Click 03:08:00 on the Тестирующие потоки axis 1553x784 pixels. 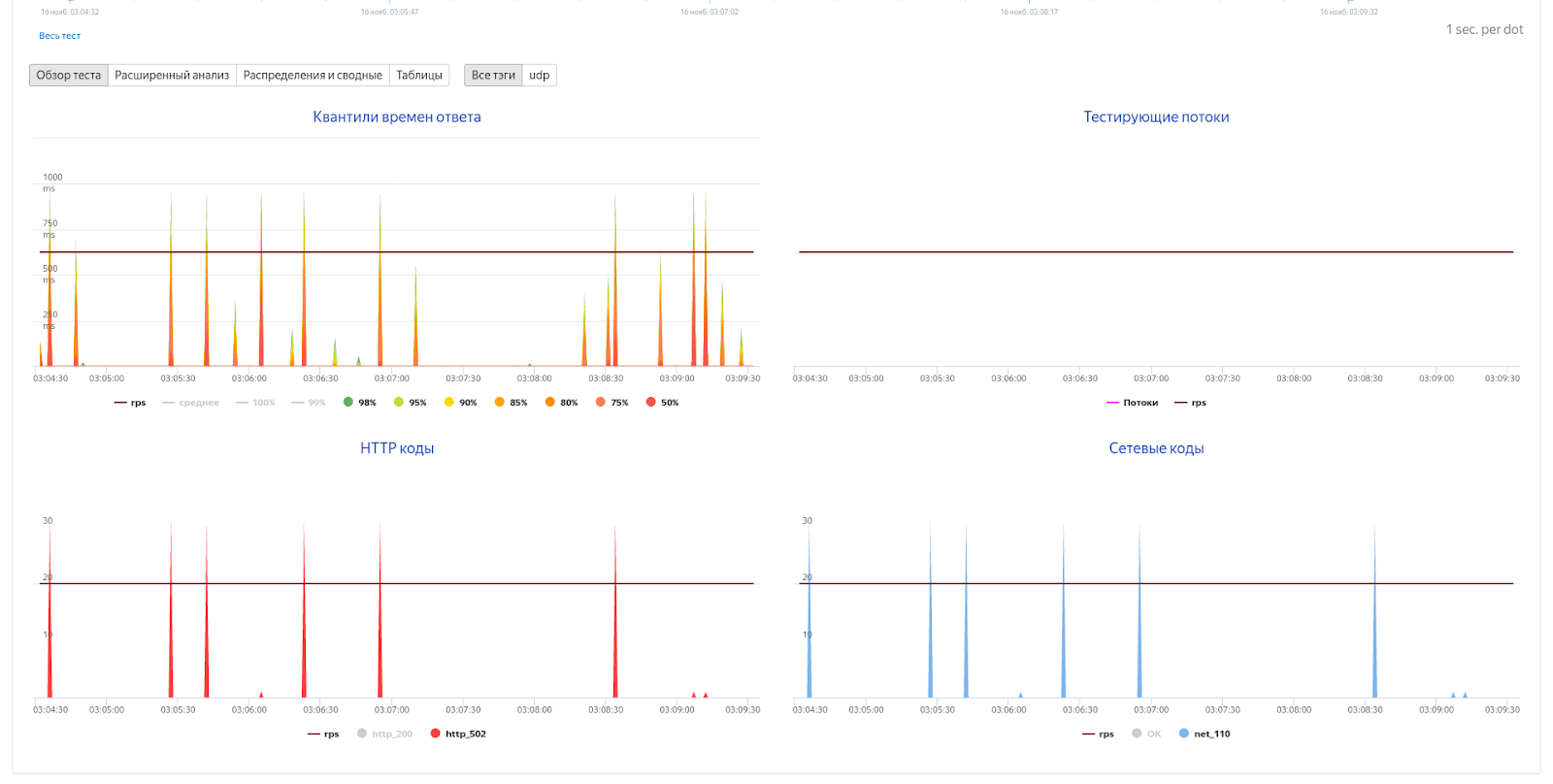point(1294,378)
